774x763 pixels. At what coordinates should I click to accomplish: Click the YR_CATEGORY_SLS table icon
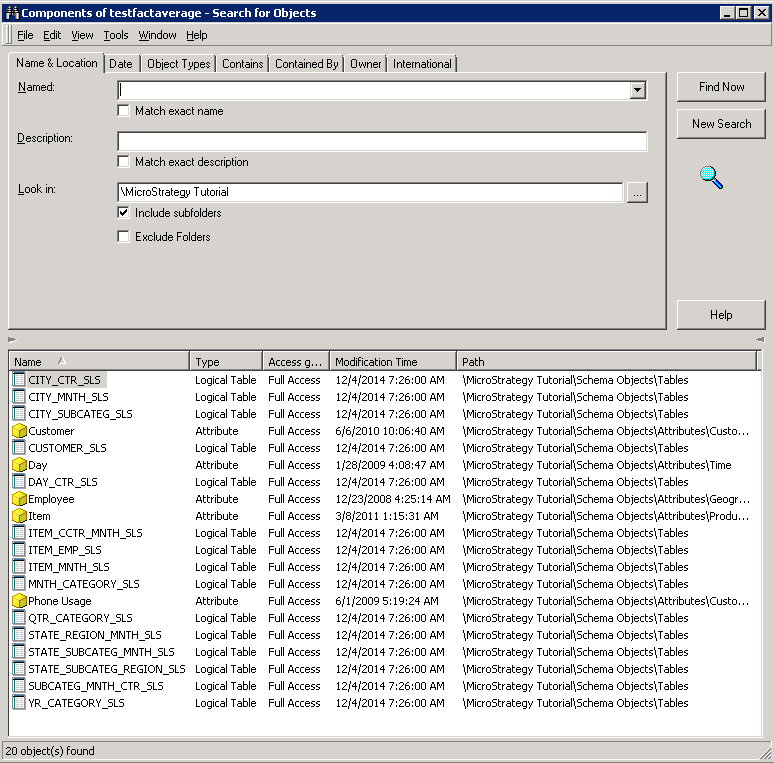(x=19, y=703)
